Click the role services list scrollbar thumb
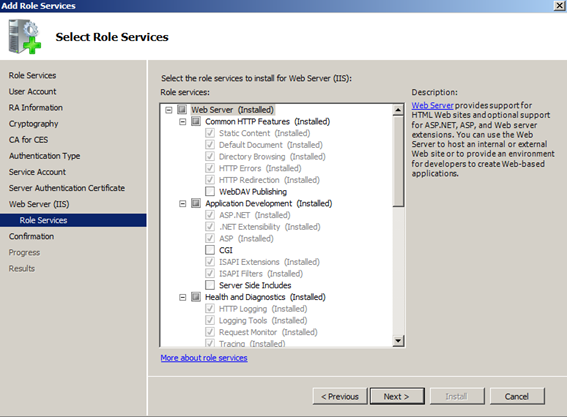The width and height of the screenshot is (567, 417). point(398,161)
